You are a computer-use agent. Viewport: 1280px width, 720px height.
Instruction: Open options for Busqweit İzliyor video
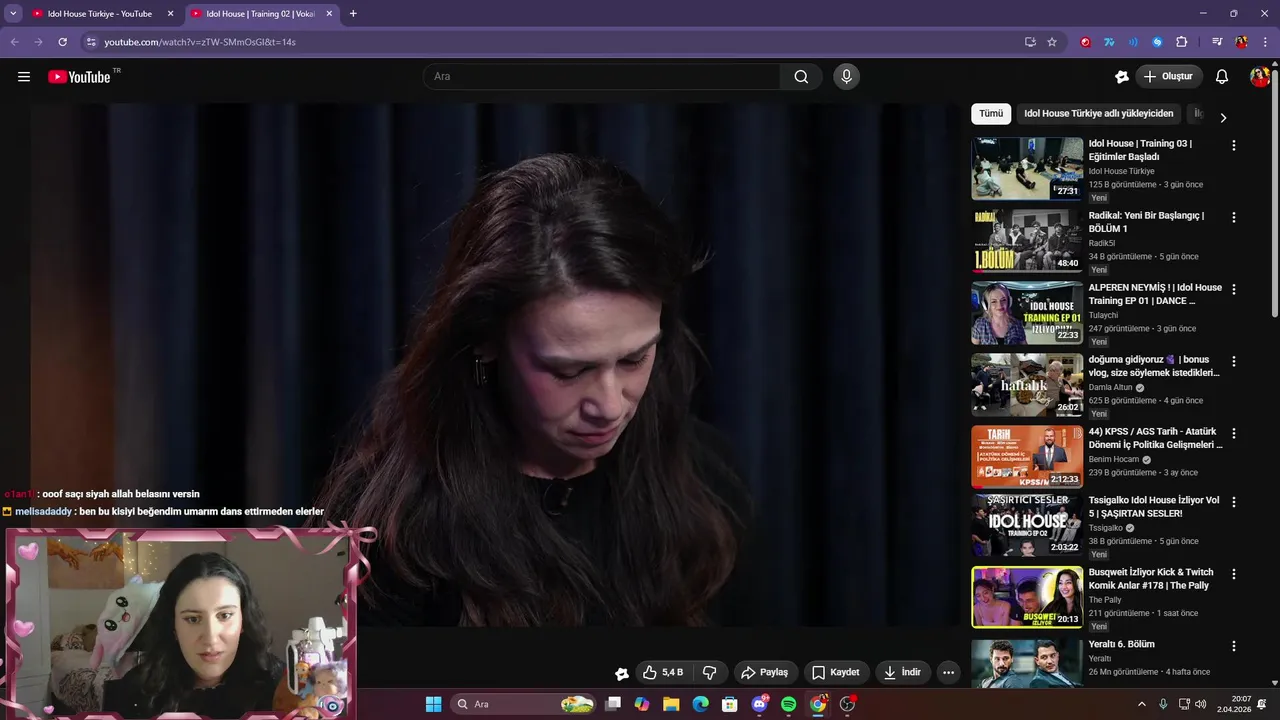point(1233,574)
